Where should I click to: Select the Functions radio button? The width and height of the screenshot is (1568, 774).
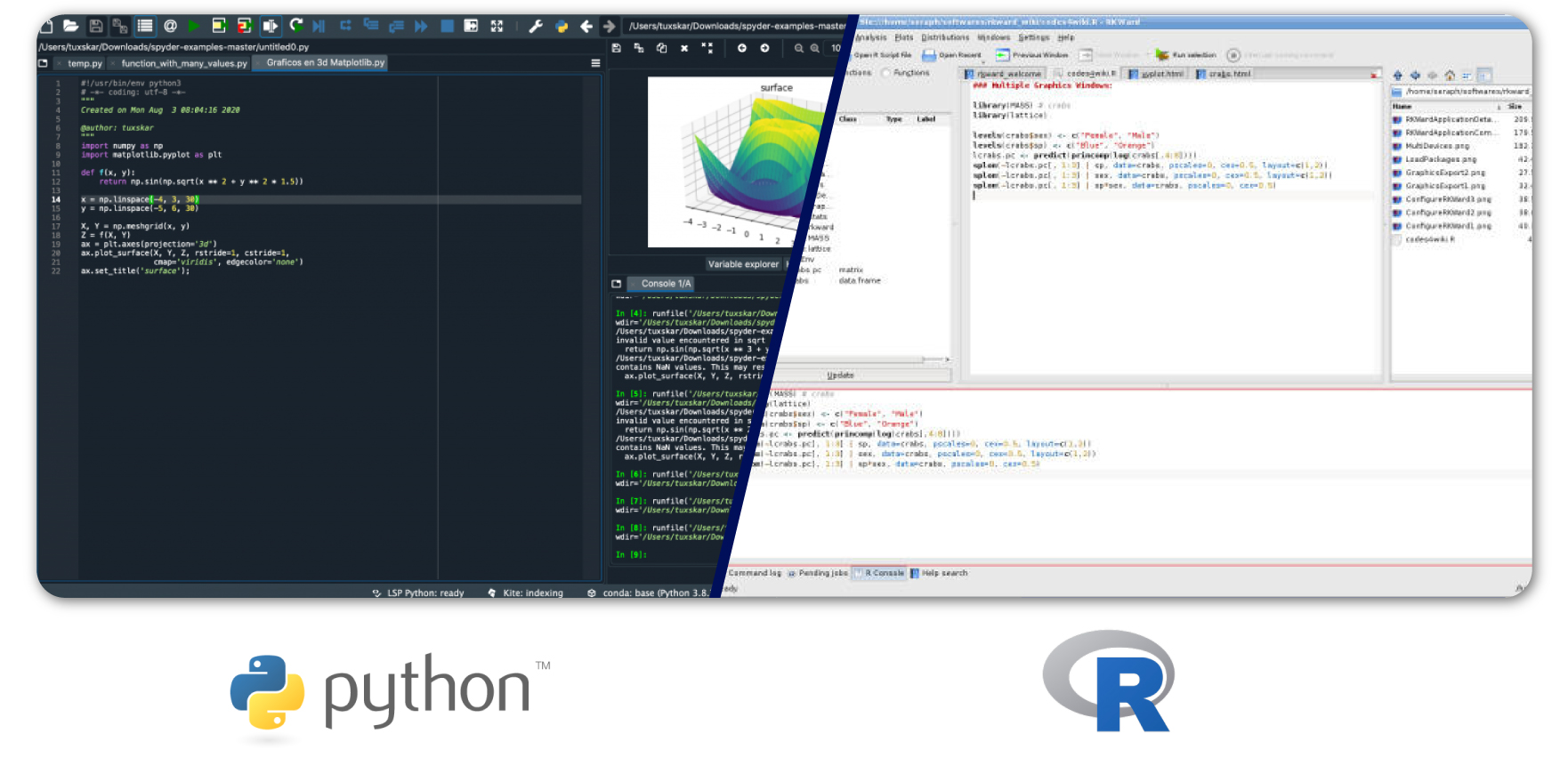886,73
